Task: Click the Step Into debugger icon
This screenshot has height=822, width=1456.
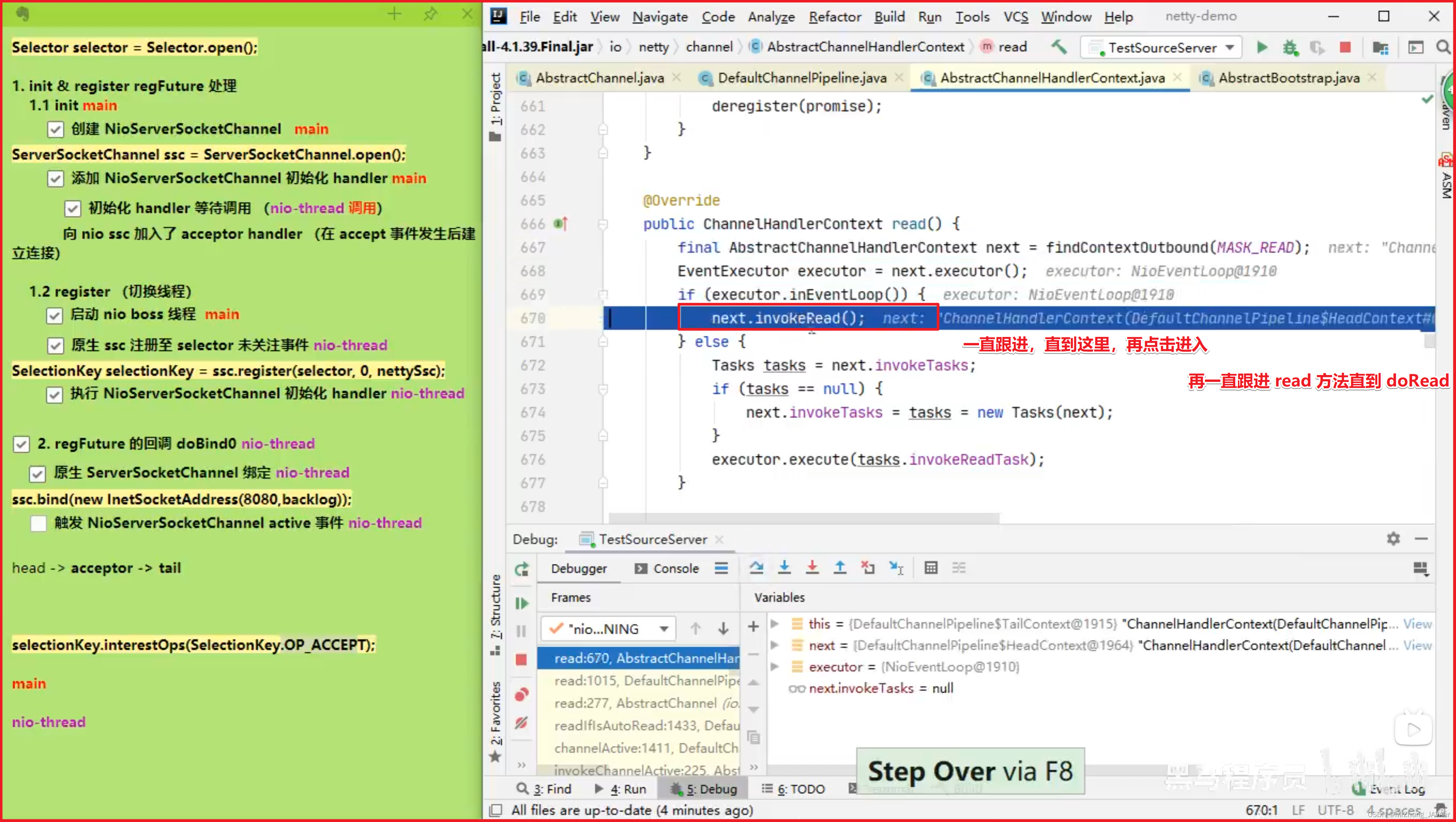Action: coord(785,567)
